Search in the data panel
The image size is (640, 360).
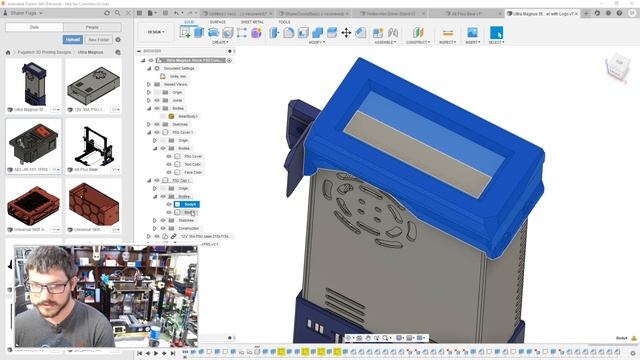pyautogui.click(x=118, y=13)
